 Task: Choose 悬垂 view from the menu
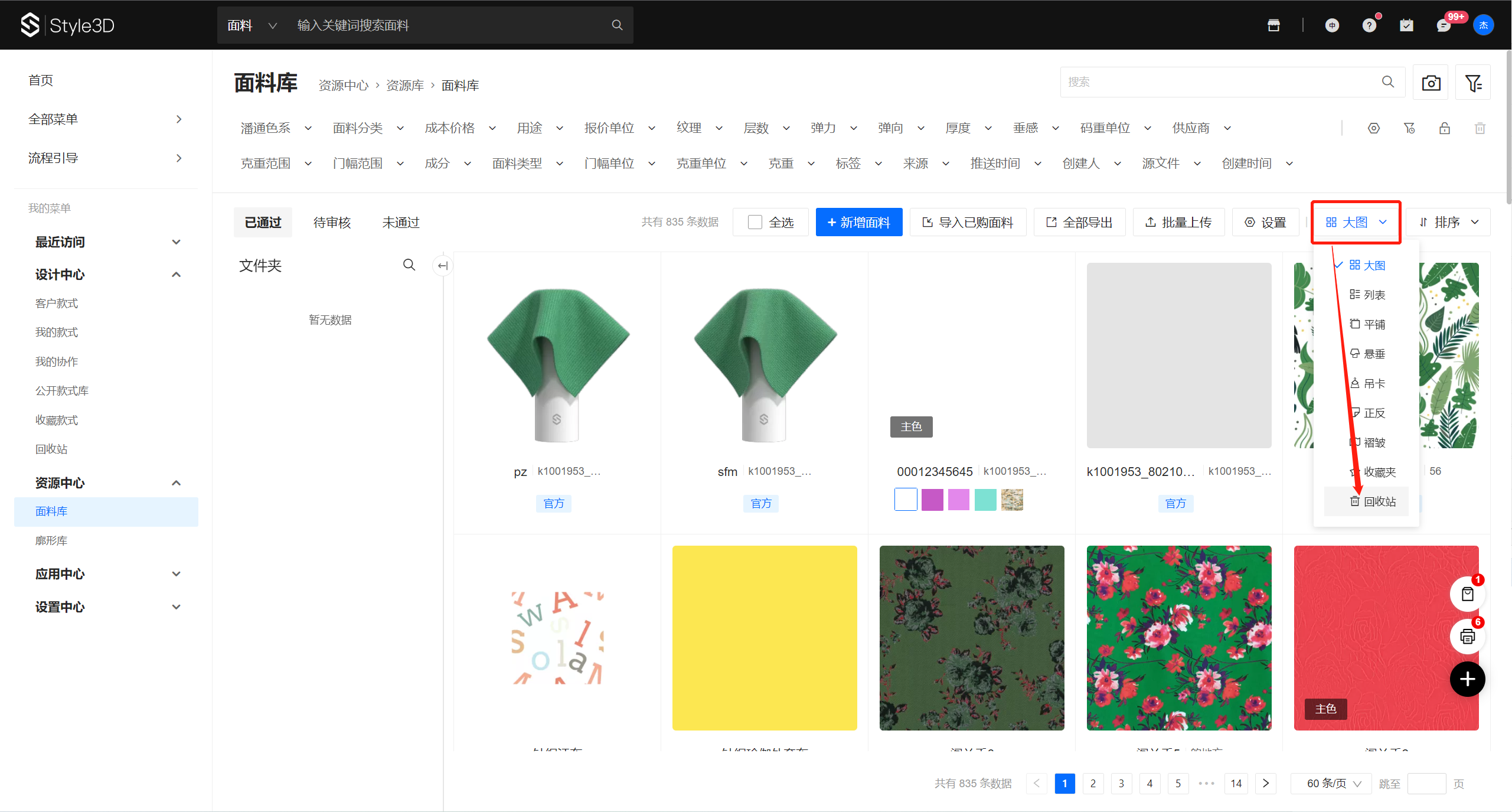pyautogui.click(x=1367, y=354)
